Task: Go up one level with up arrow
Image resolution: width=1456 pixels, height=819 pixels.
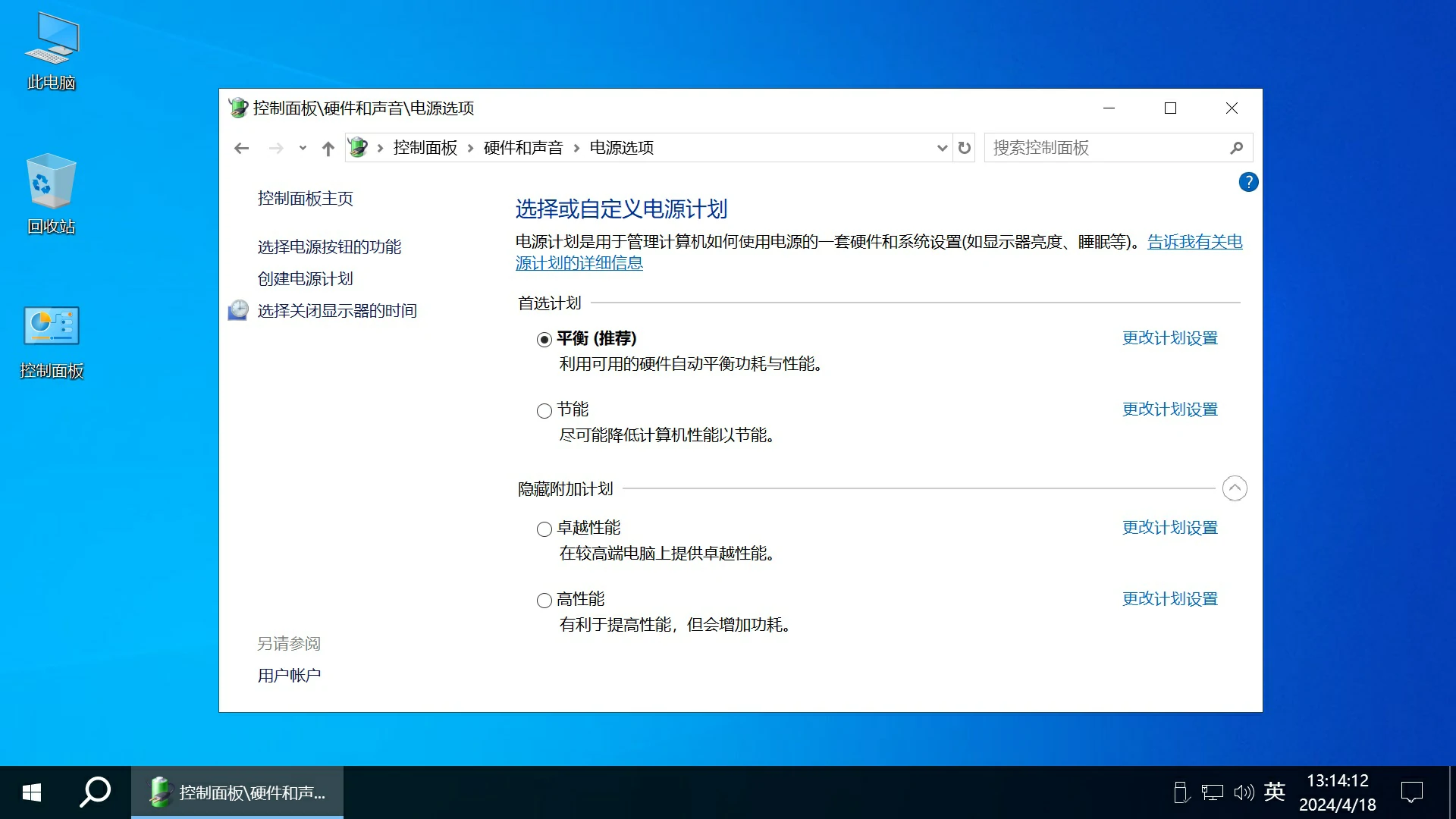Action: coord(328,149)
